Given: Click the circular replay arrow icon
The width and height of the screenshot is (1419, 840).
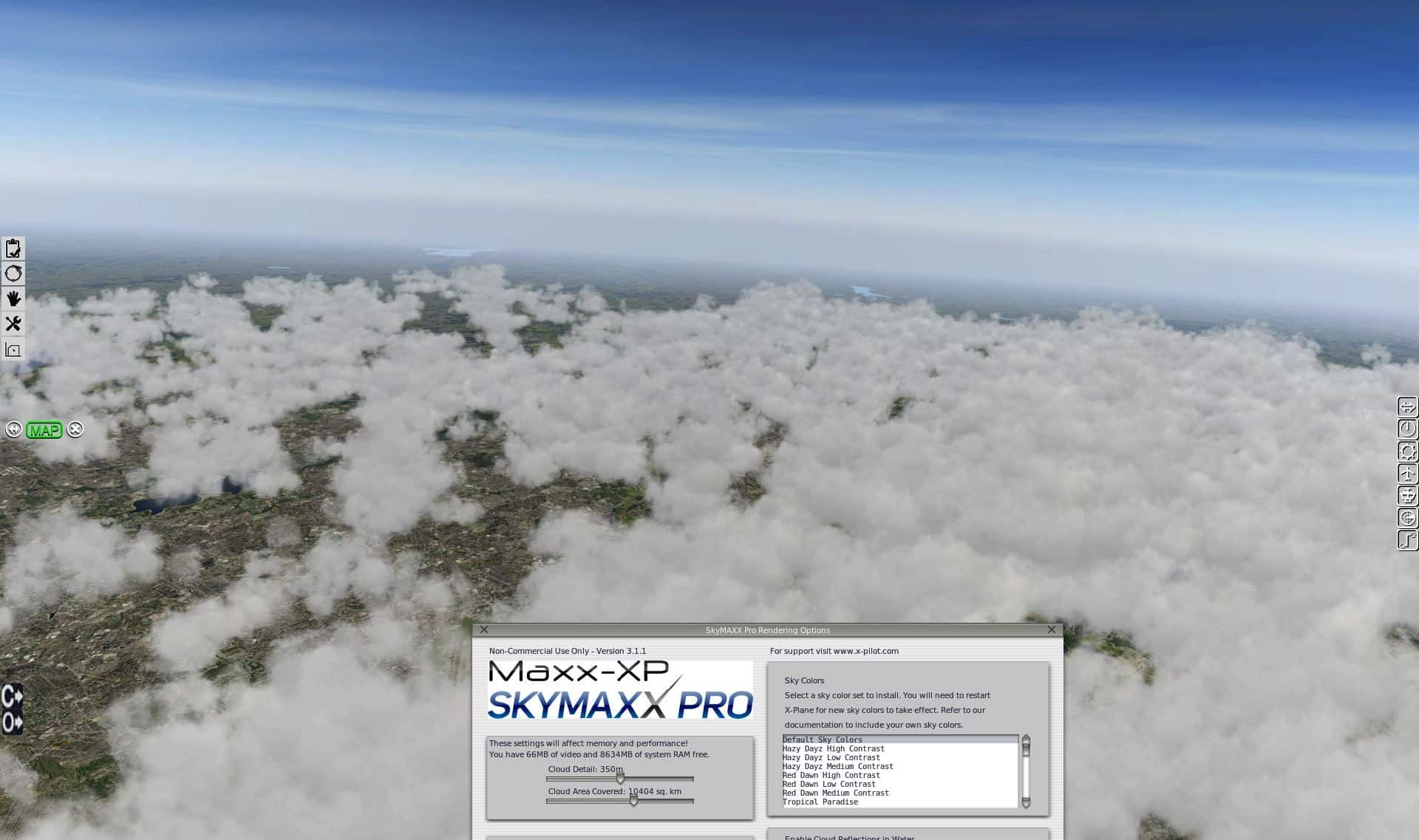Looking at the screenshot, I should pyautogui.click(x=13, y=274).
